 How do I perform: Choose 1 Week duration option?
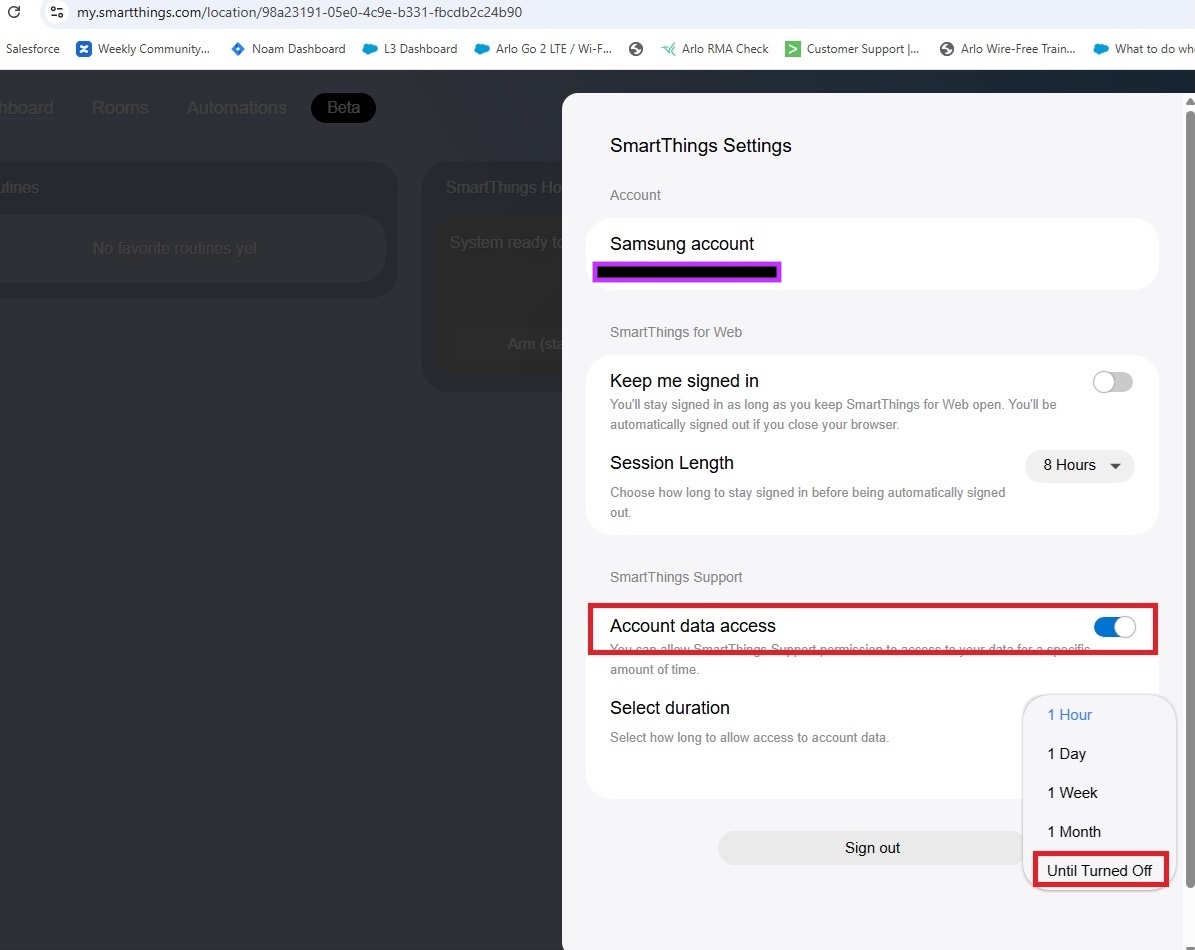tap(1072, 792)
